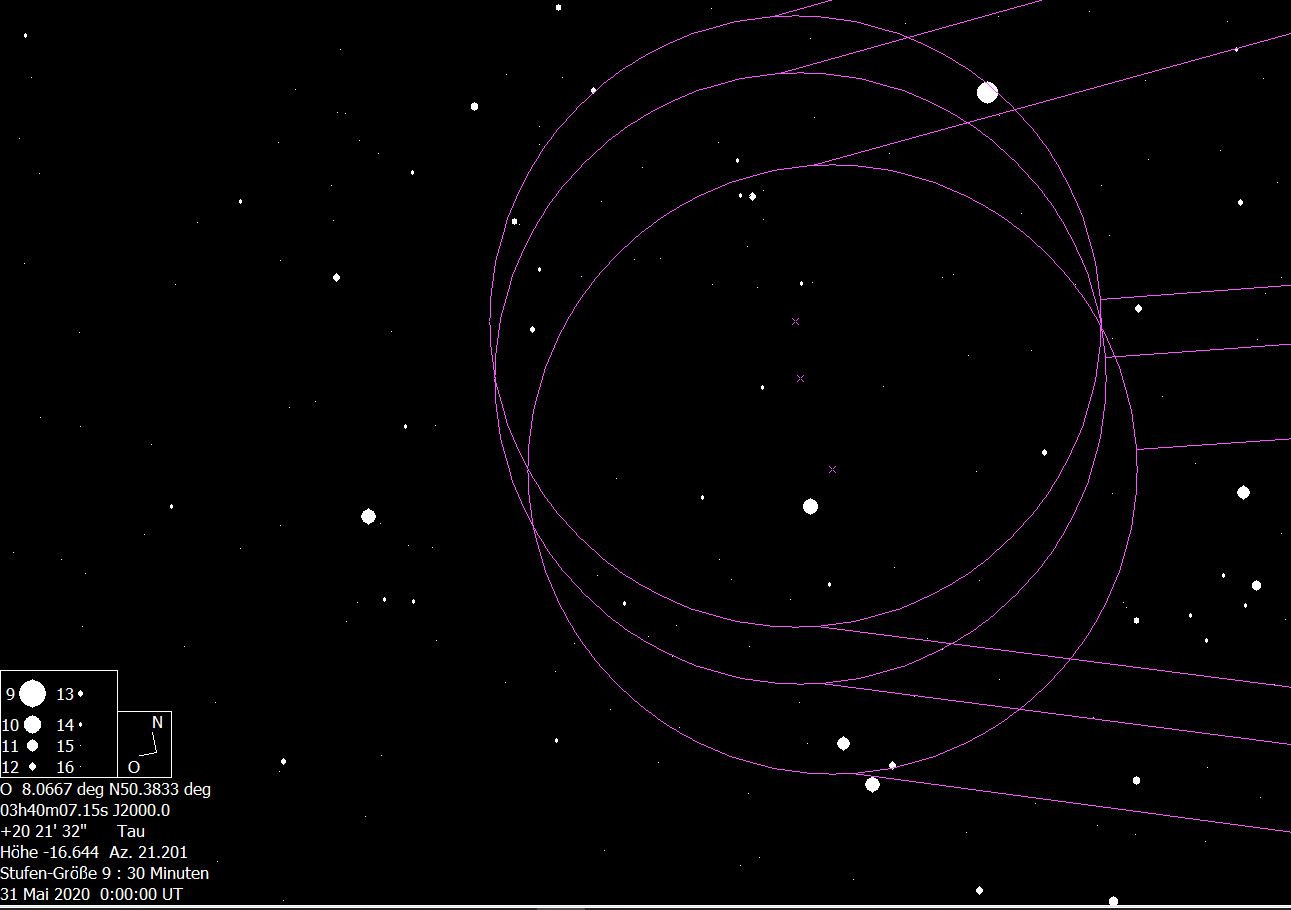The image size is (1291, 910).
Task: Select the right ascension 03h40m07.15s line
Action: click(x=86, y=810)
